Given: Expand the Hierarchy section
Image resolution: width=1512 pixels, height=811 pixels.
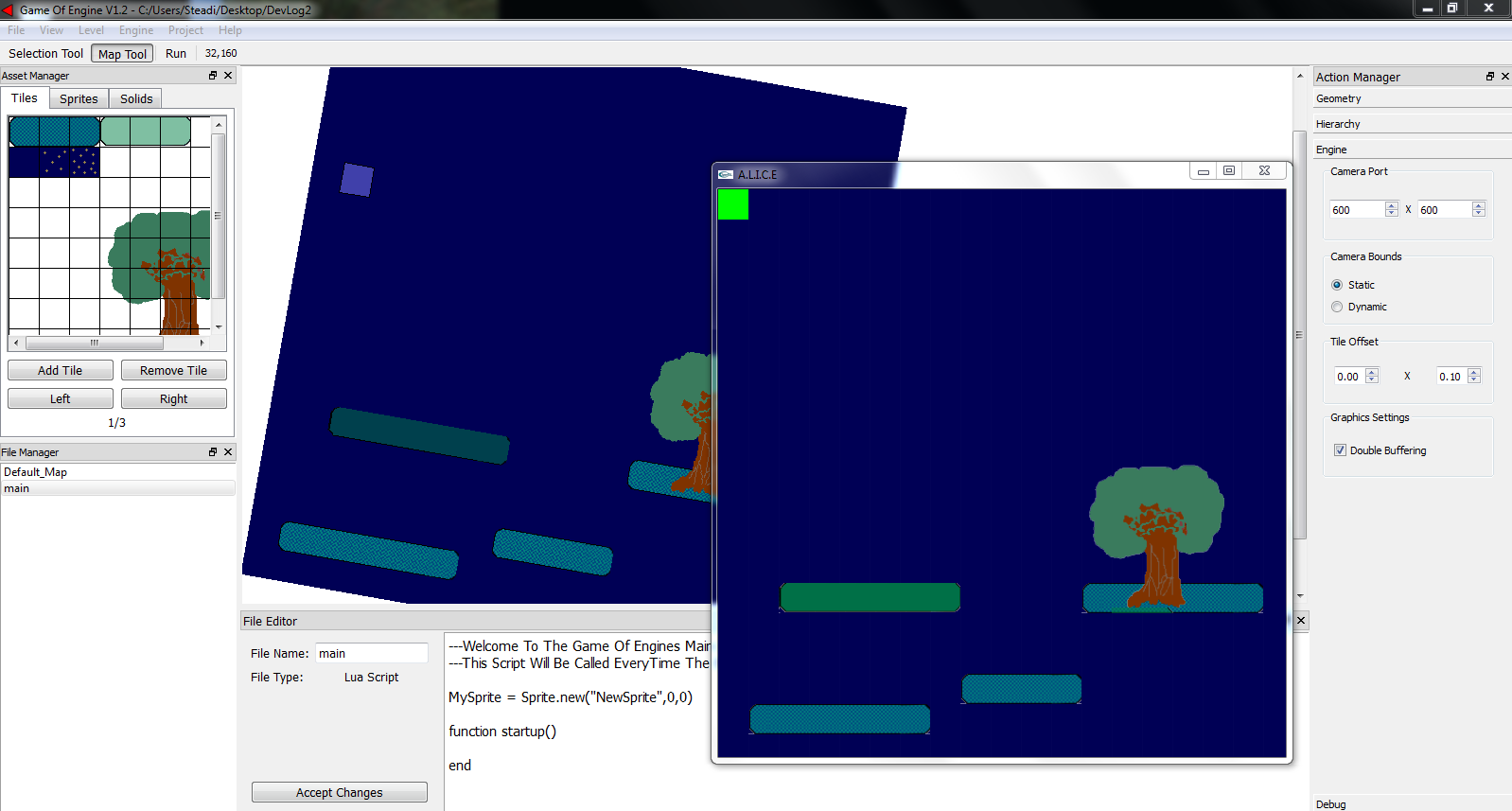Looking at the screenshot, I should click(1412, 124).
